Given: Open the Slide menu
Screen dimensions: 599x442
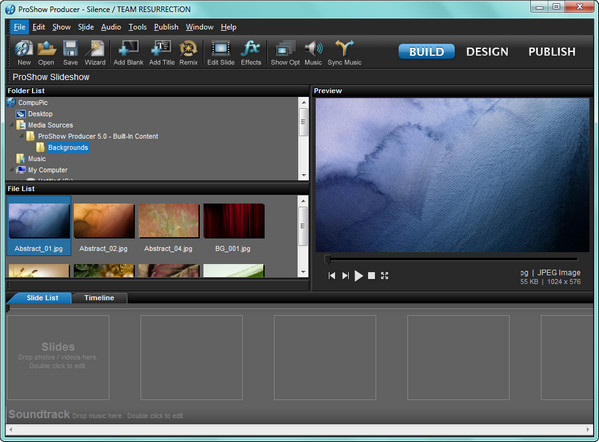Looking at the screenshot, I should [86, 27].
